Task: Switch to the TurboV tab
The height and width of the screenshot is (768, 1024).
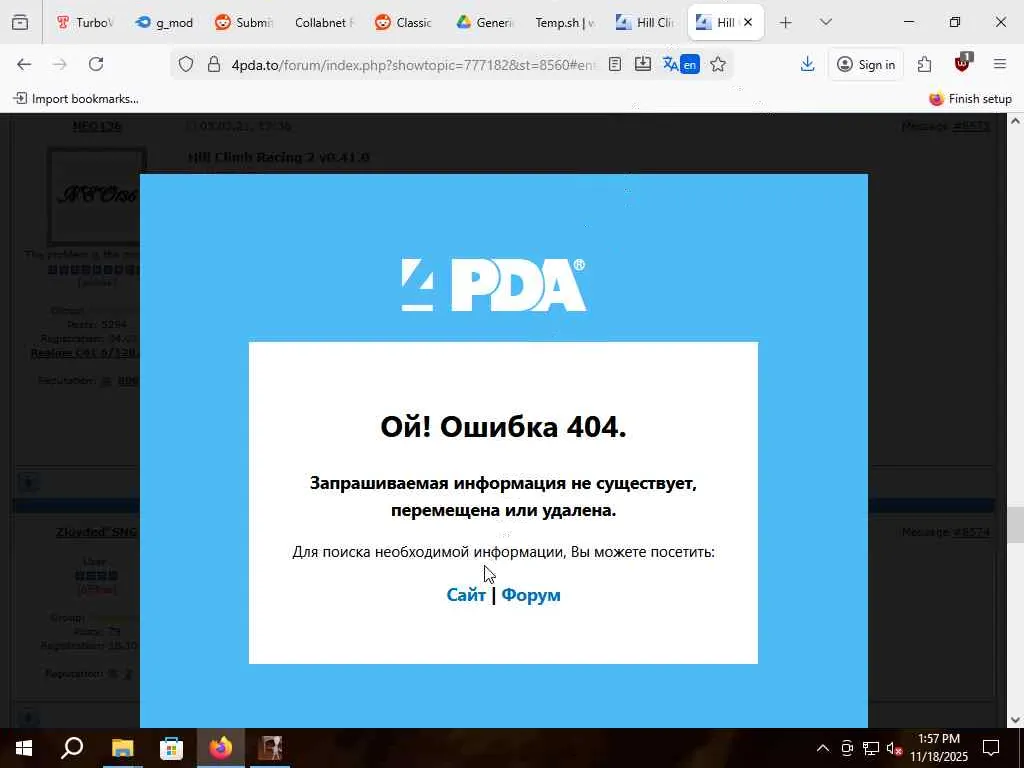Action: (x=85, y=22)
